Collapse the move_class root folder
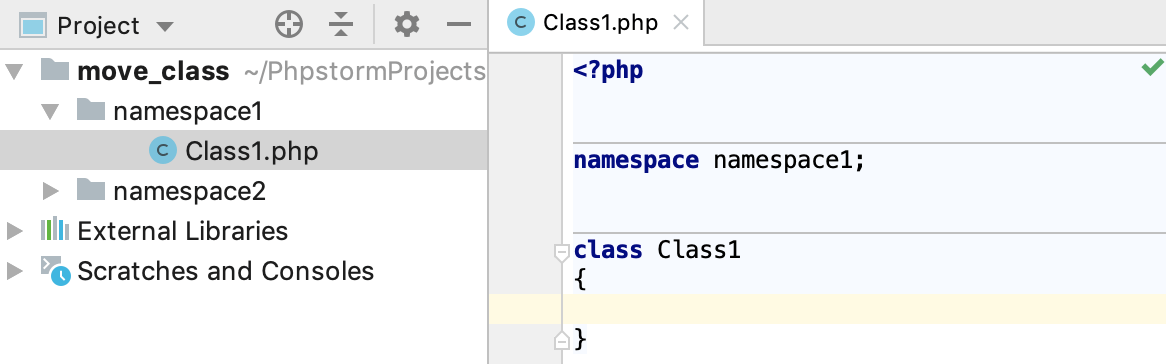The height and width of the screenshot is (364, 1166). click(14, 71)
